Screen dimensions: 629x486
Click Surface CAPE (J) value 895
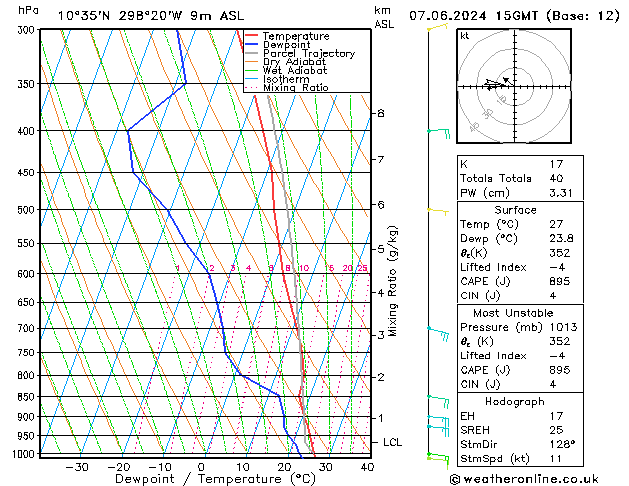click(x=560, y=281)
